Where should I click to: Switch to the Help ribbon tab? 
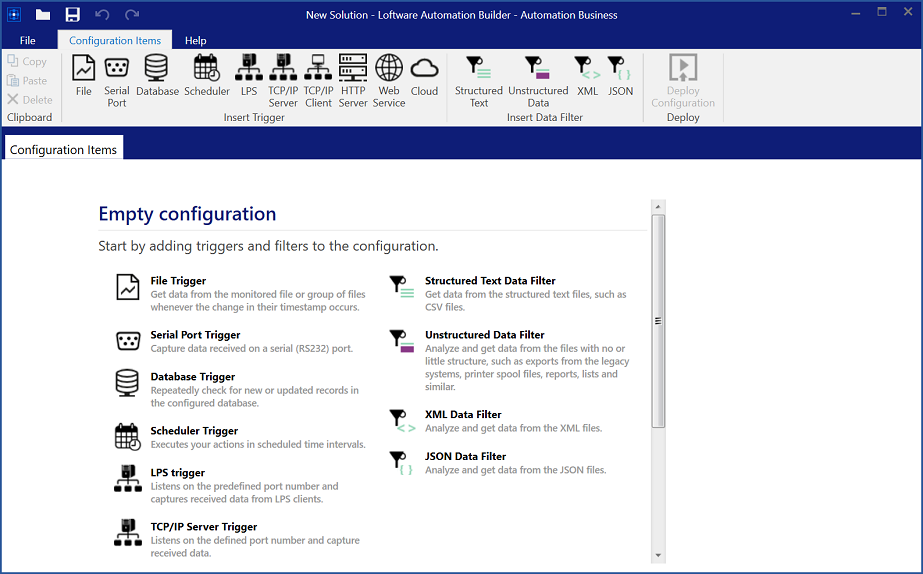pos(196,41)
